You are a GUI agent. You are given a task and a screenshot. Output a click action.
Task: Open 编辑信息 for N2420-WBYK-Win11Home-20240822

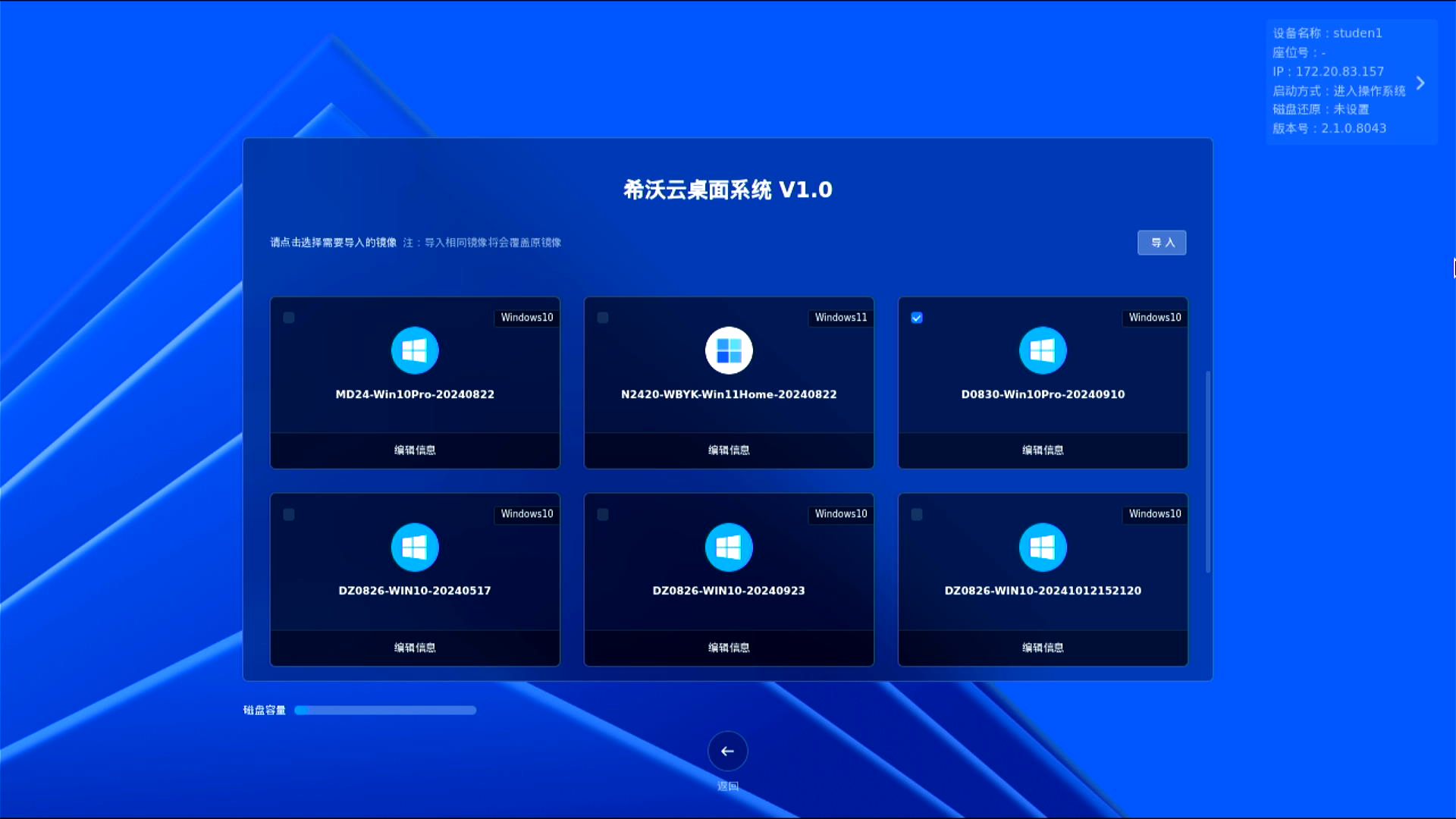(x=729, y=450)
